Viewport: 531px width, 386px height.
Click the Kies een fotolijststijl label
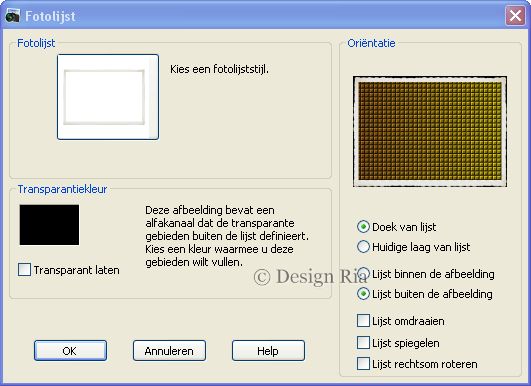(219, 69)
